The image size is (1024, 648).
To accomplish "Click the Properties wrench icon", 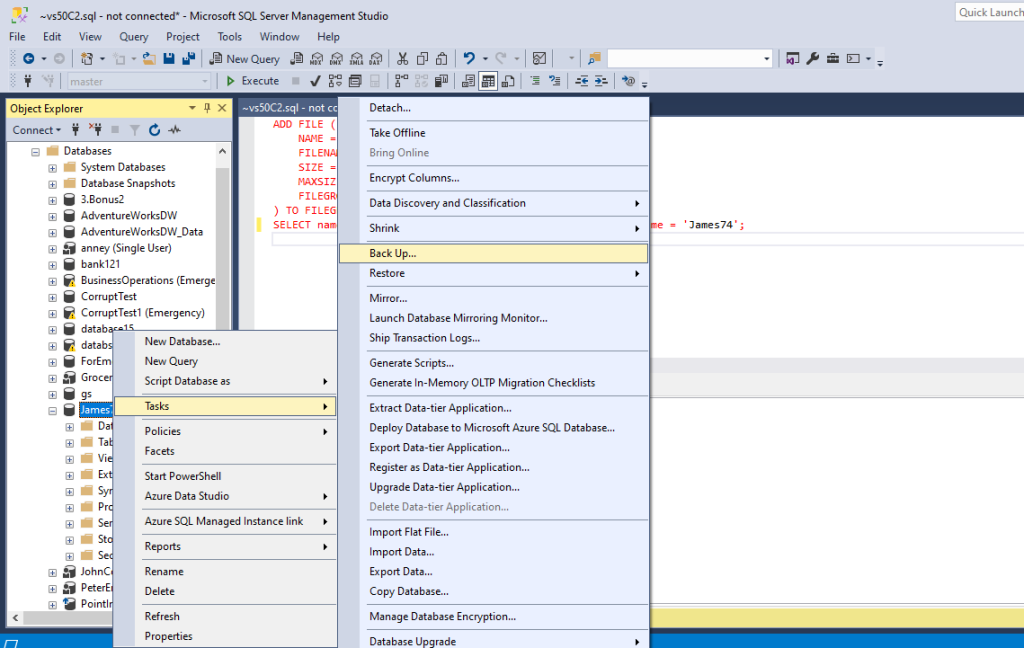I will (812, 59).
